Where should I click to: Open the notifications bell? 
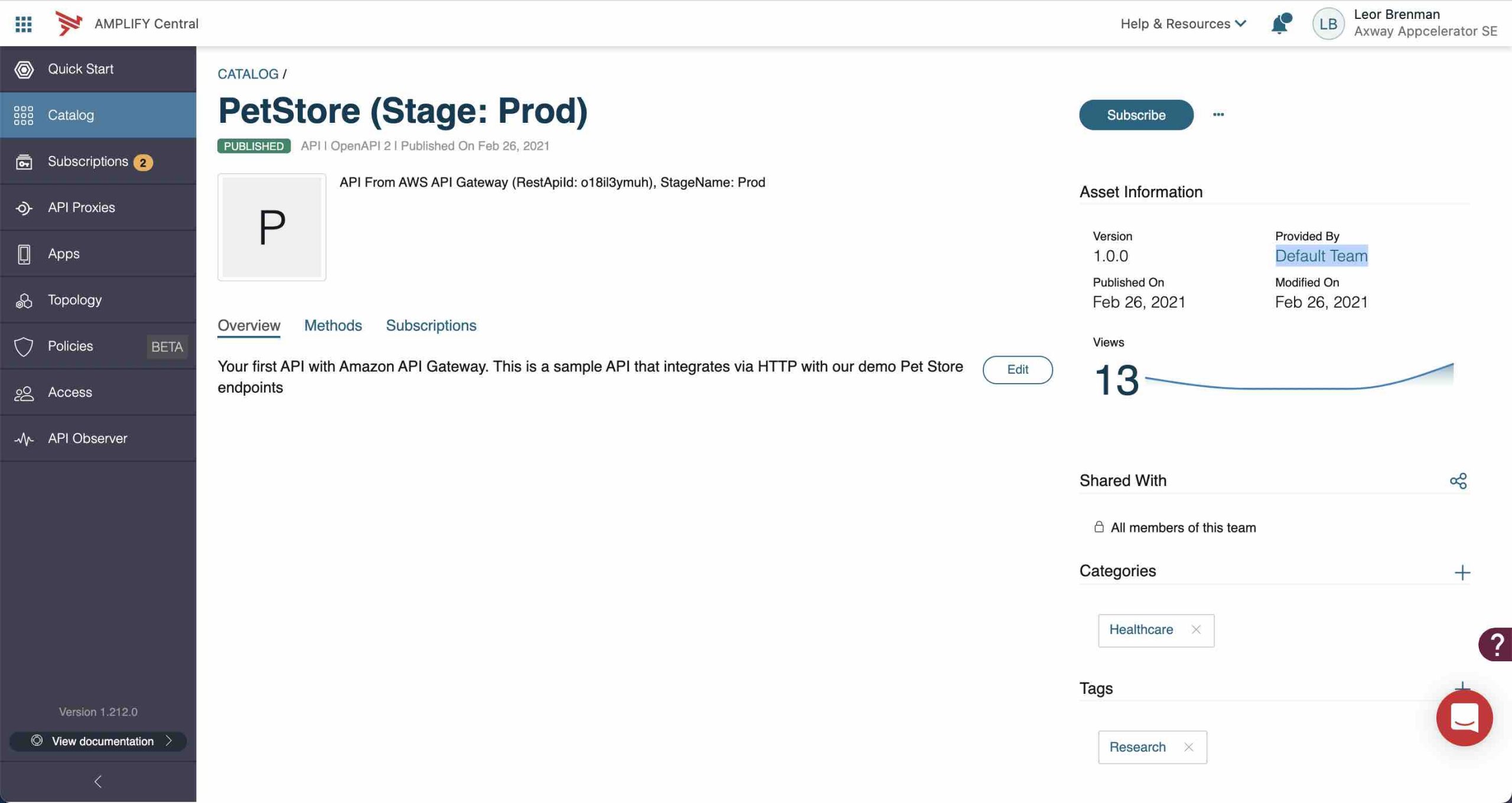[1280, 24]
